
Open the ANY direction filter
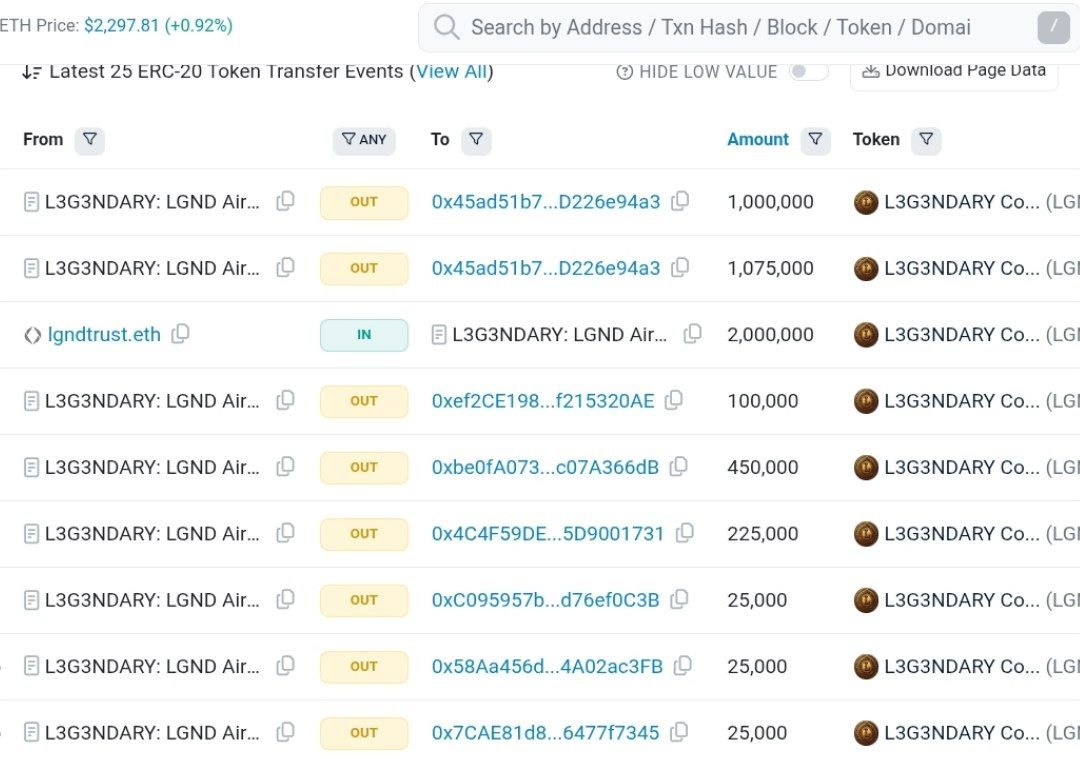click(364, 140)
